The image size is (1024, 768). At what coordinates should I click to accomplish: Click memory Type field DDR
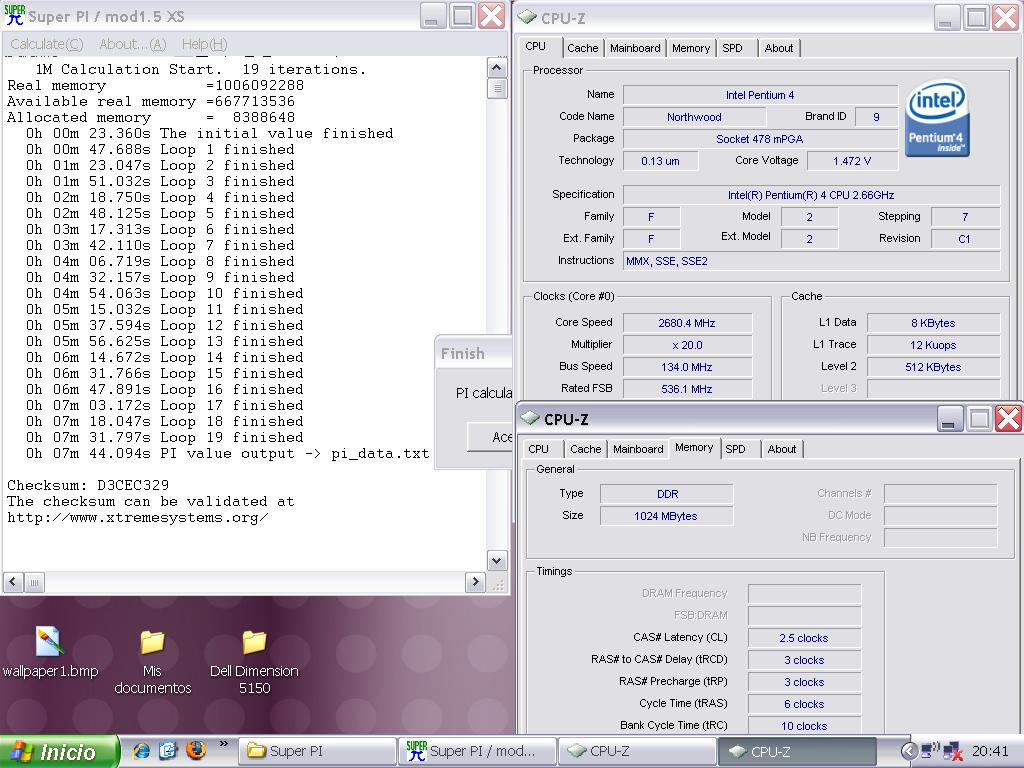pos(667,494)
